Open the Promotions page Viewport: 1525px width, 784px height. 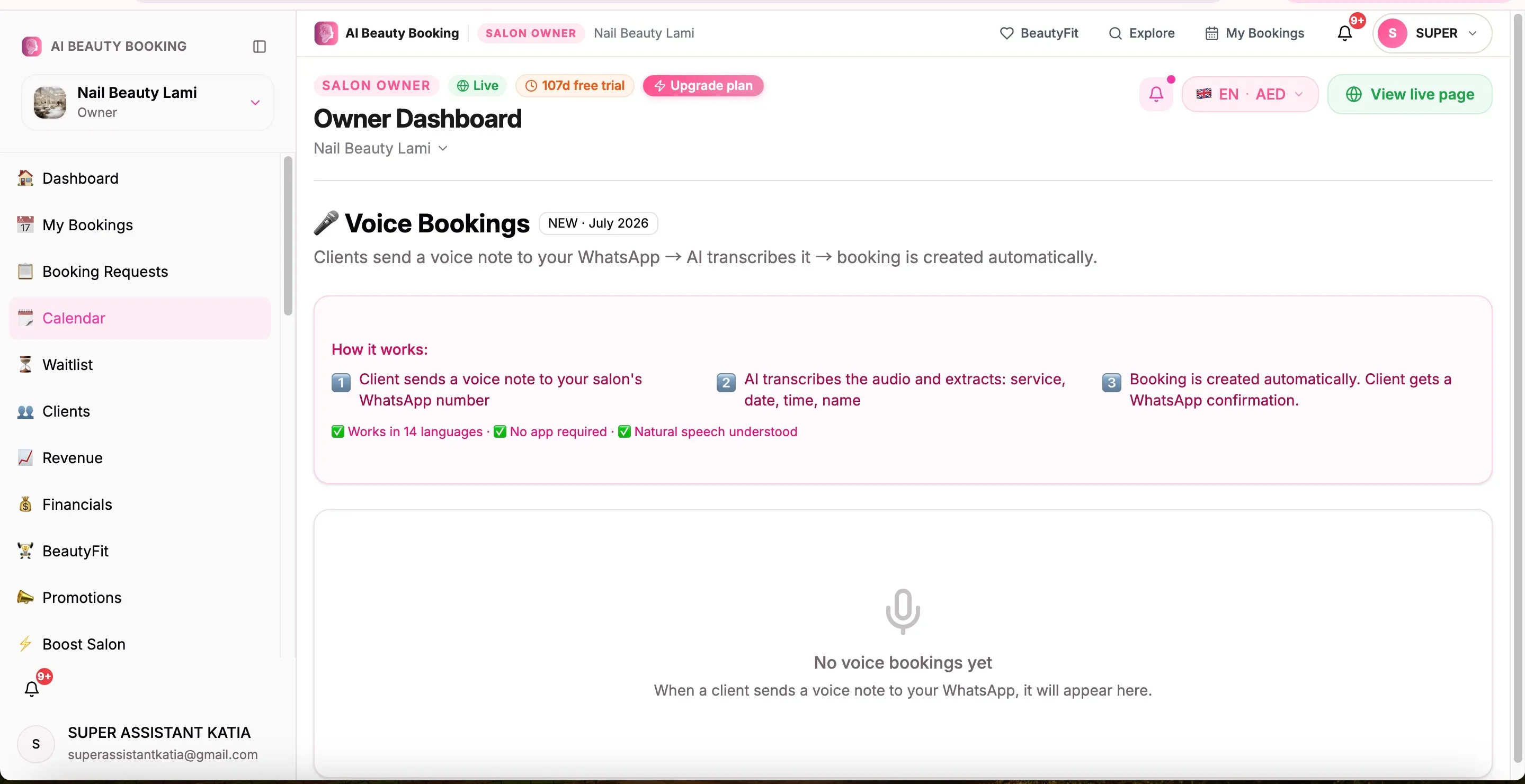140,597
